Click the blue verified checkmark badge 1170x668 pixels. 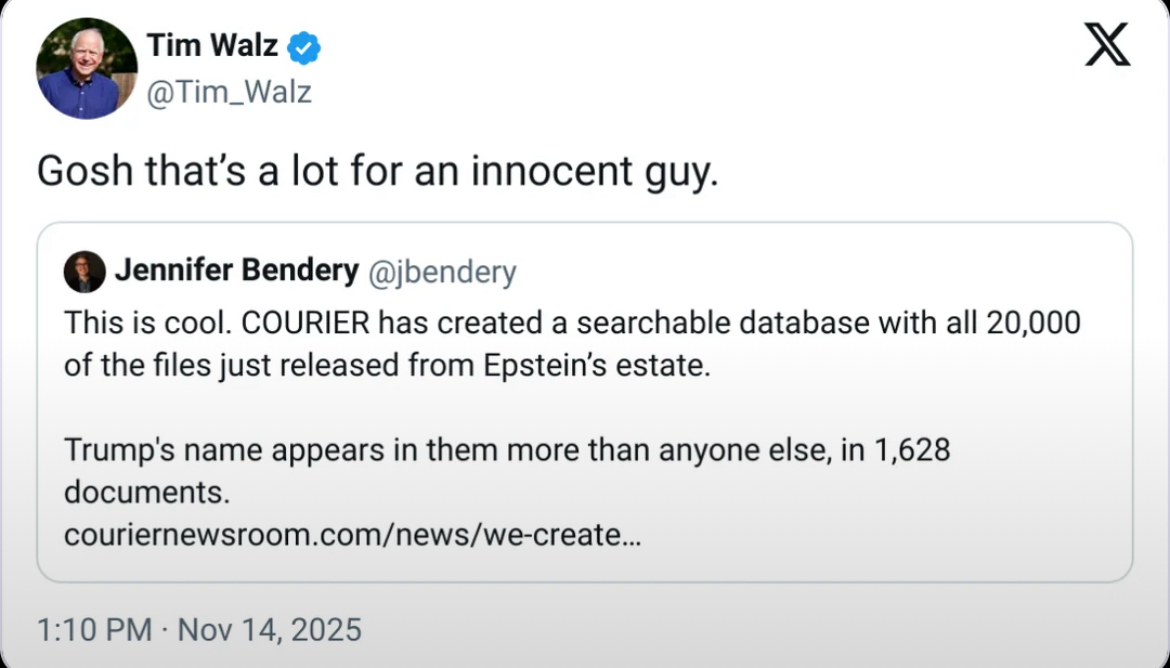click(x=304, y=47)
